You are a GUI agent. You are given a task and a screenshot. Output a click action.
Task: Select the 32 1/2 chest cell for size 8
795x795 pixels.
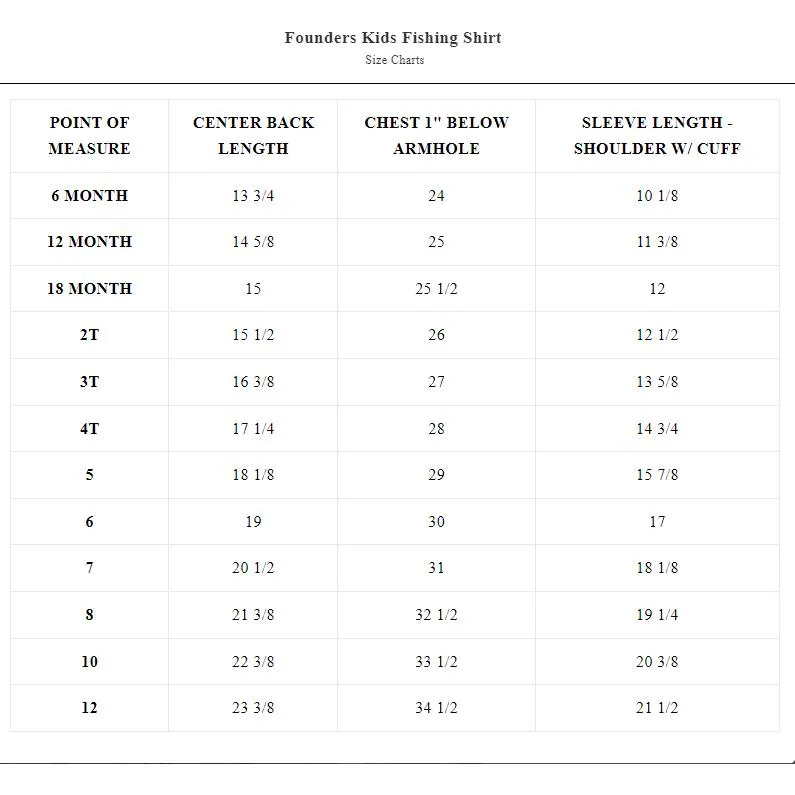(x=436, y=615)
